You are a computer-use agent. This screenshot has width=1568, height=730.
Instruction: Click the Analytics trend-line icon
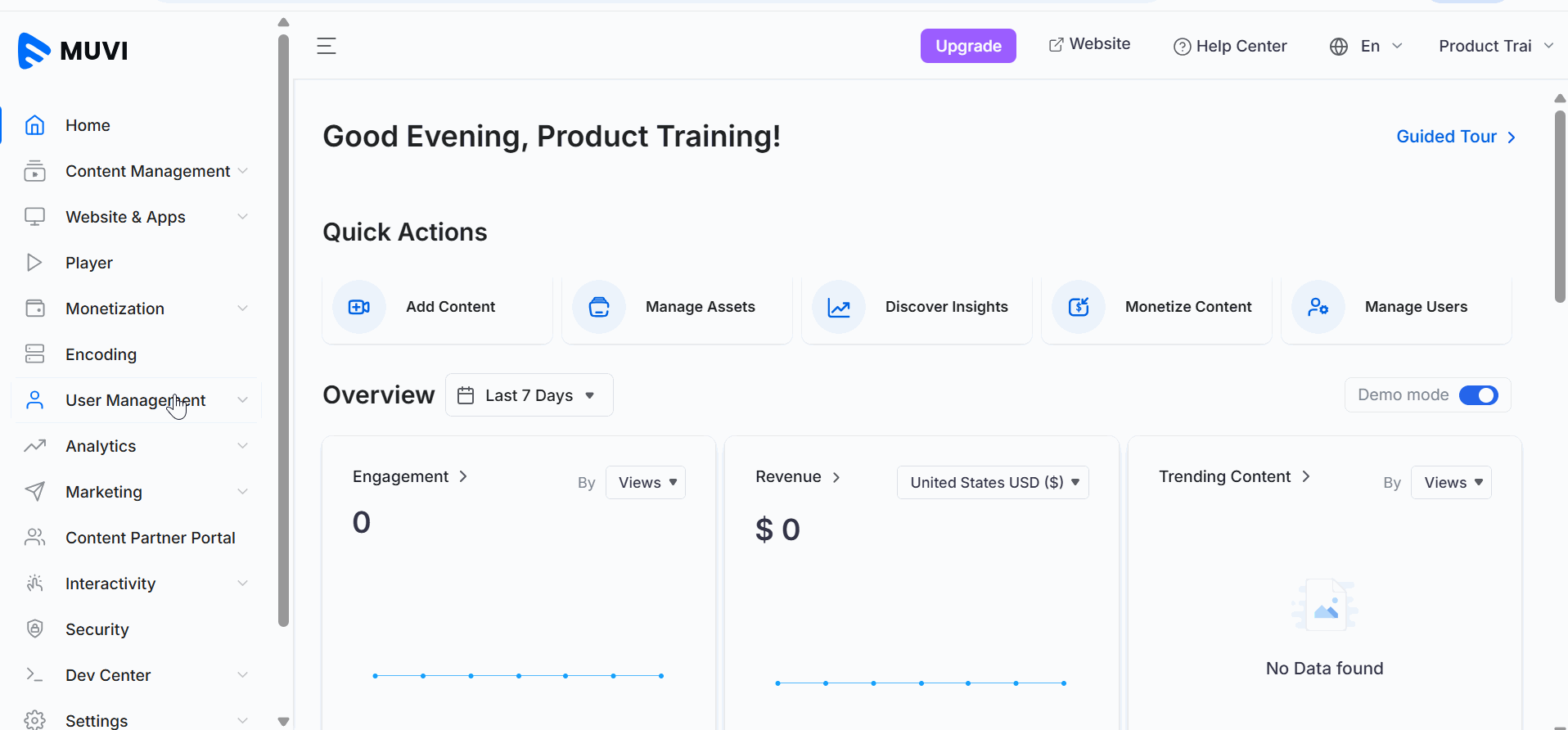point(34,446)
